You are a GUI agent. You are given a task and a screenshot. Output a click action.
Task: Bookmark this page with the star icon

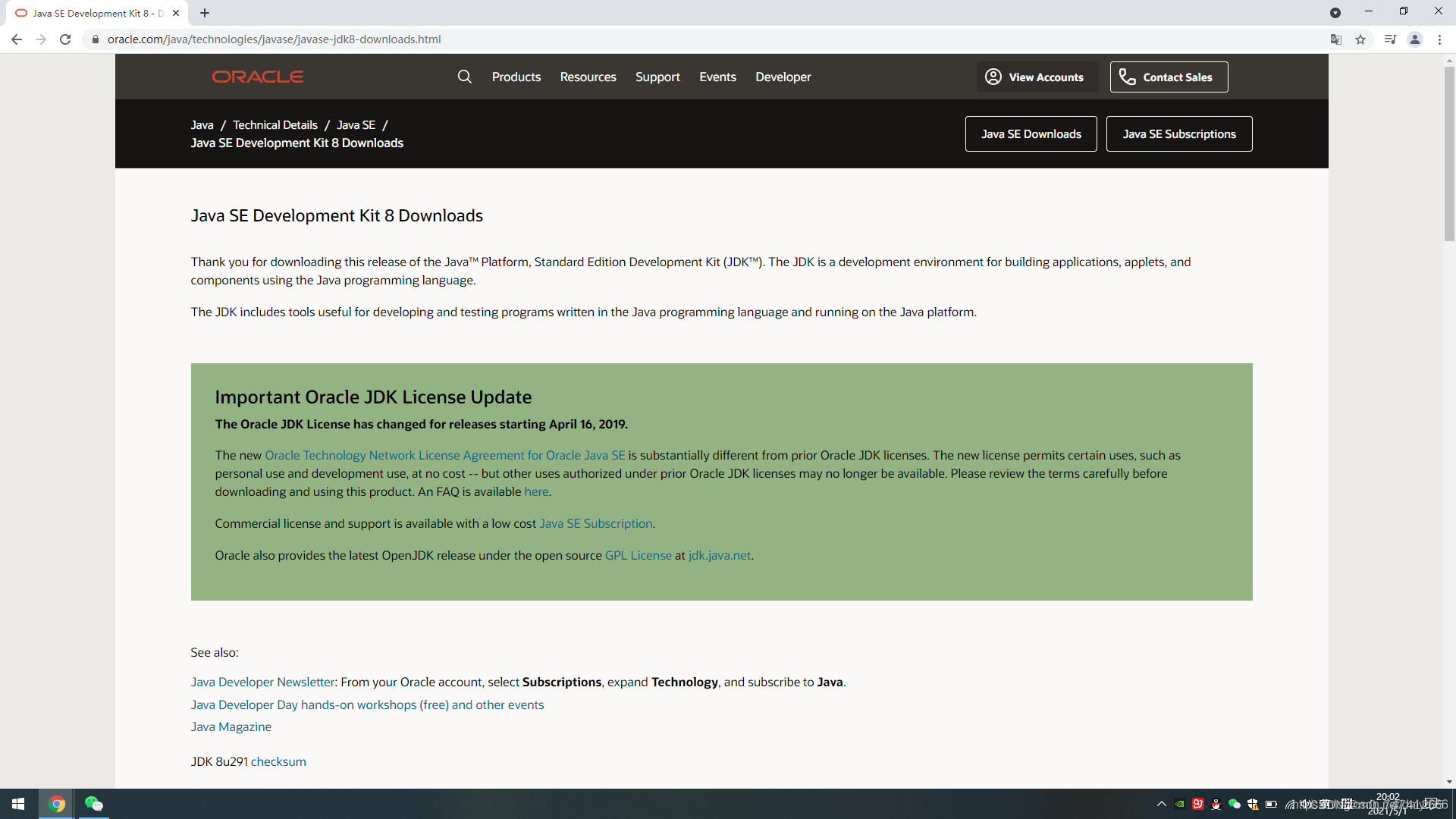[1360, 39]
